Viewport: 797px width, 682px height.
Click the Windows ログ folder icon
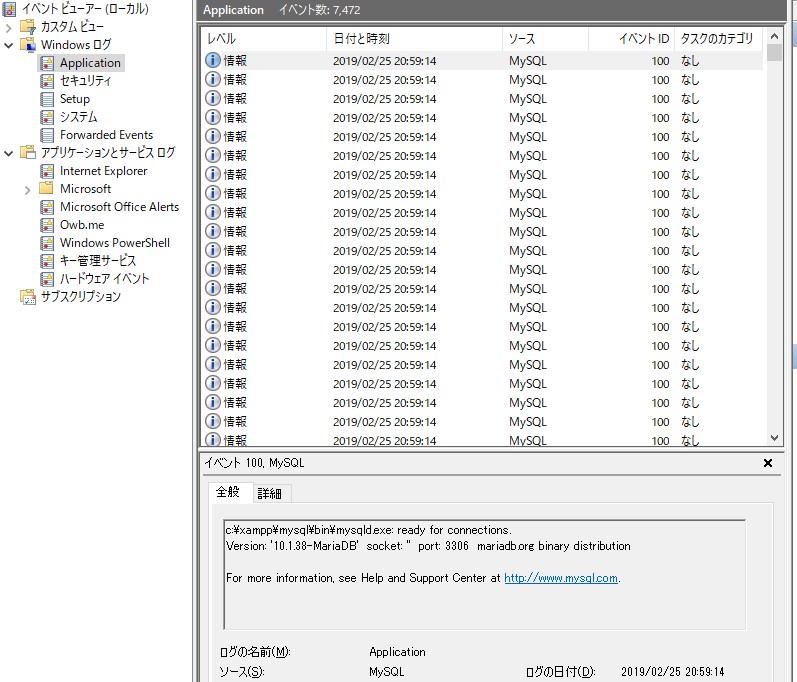27,45
